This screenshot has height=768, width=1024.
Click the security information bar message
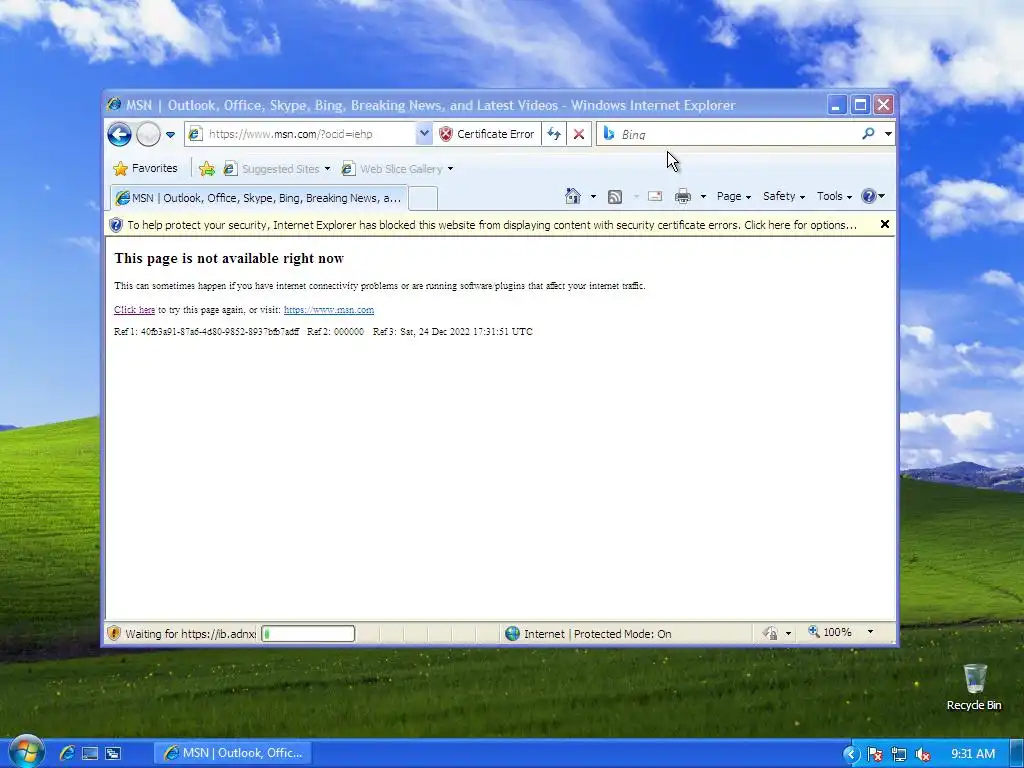tap(491, 225)
